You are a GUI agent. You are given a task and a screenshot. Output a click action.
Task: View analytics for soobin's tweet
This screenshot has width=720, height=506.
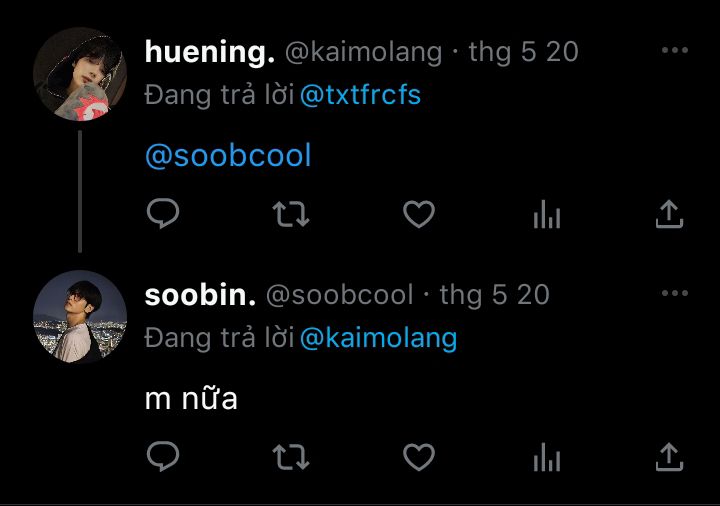[x=547, y=457]
